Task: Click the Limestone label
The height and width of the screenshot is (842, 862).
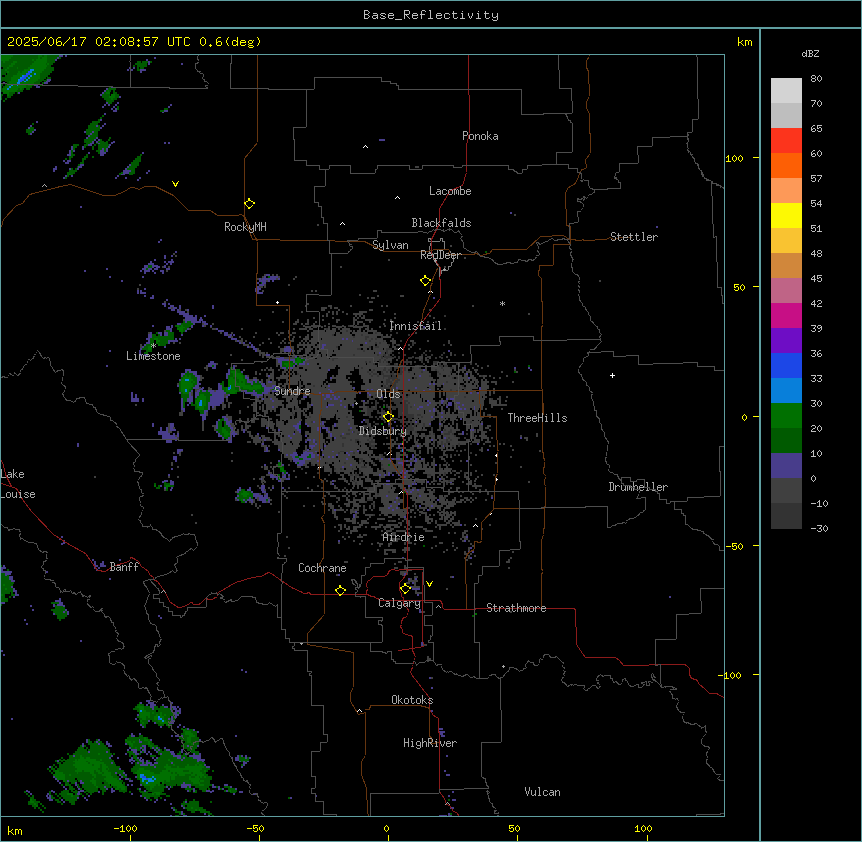Action: click(153, 356)
